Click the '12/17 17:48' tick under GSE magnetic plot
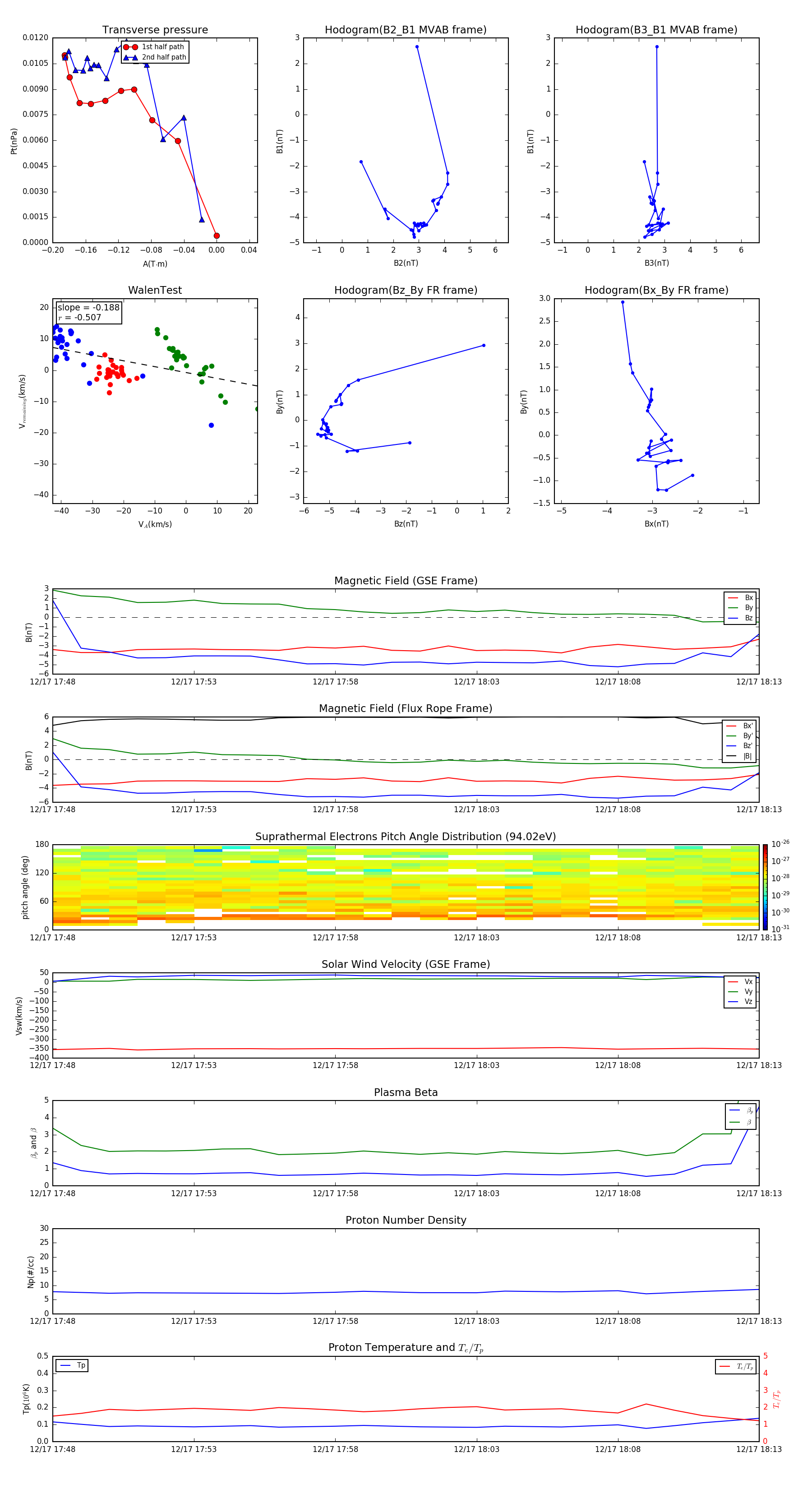This screenshot has width=812, height=1489. pos(53,681)
